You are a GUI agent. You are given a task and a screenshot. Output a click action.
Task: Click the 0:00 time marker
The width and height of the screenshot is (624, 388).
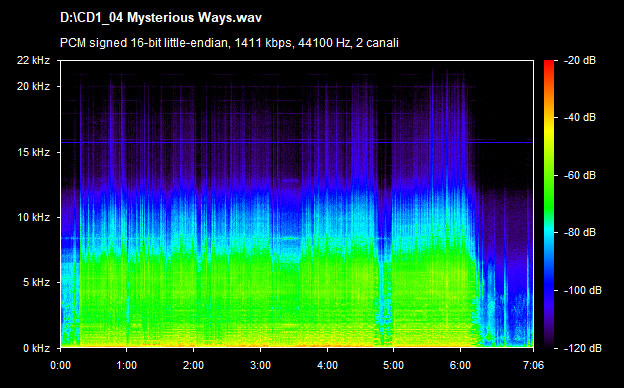point(60,365)
